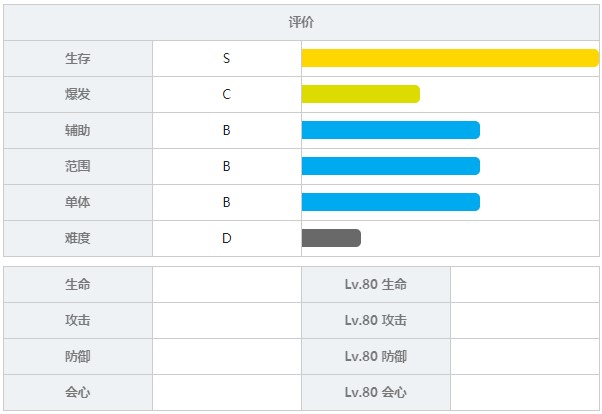Click the 评价 table header
Screen dimensions: 602x414
tap(301, 22)
